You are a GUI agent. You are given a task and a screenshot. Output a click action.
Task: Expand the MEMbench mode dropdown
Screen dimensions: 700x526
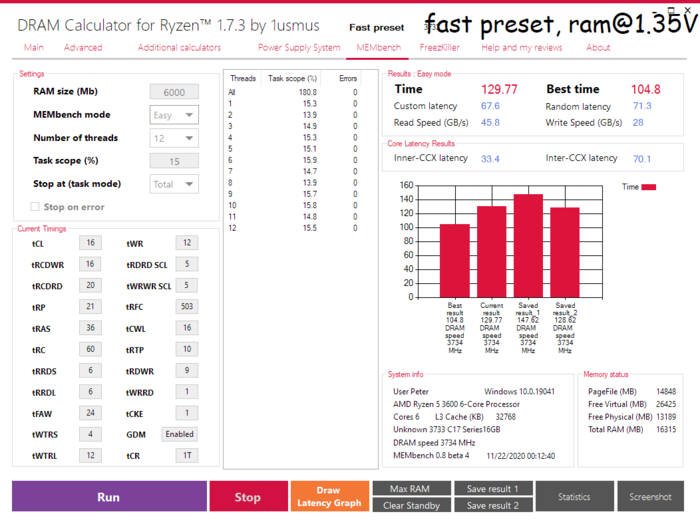coord(174,115)
